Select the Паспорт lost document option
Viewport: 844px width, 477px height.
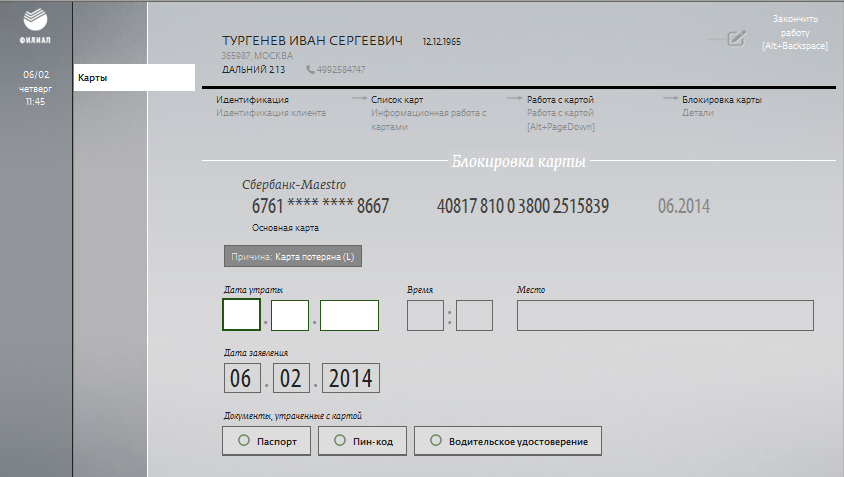click(x=266, y=441)
